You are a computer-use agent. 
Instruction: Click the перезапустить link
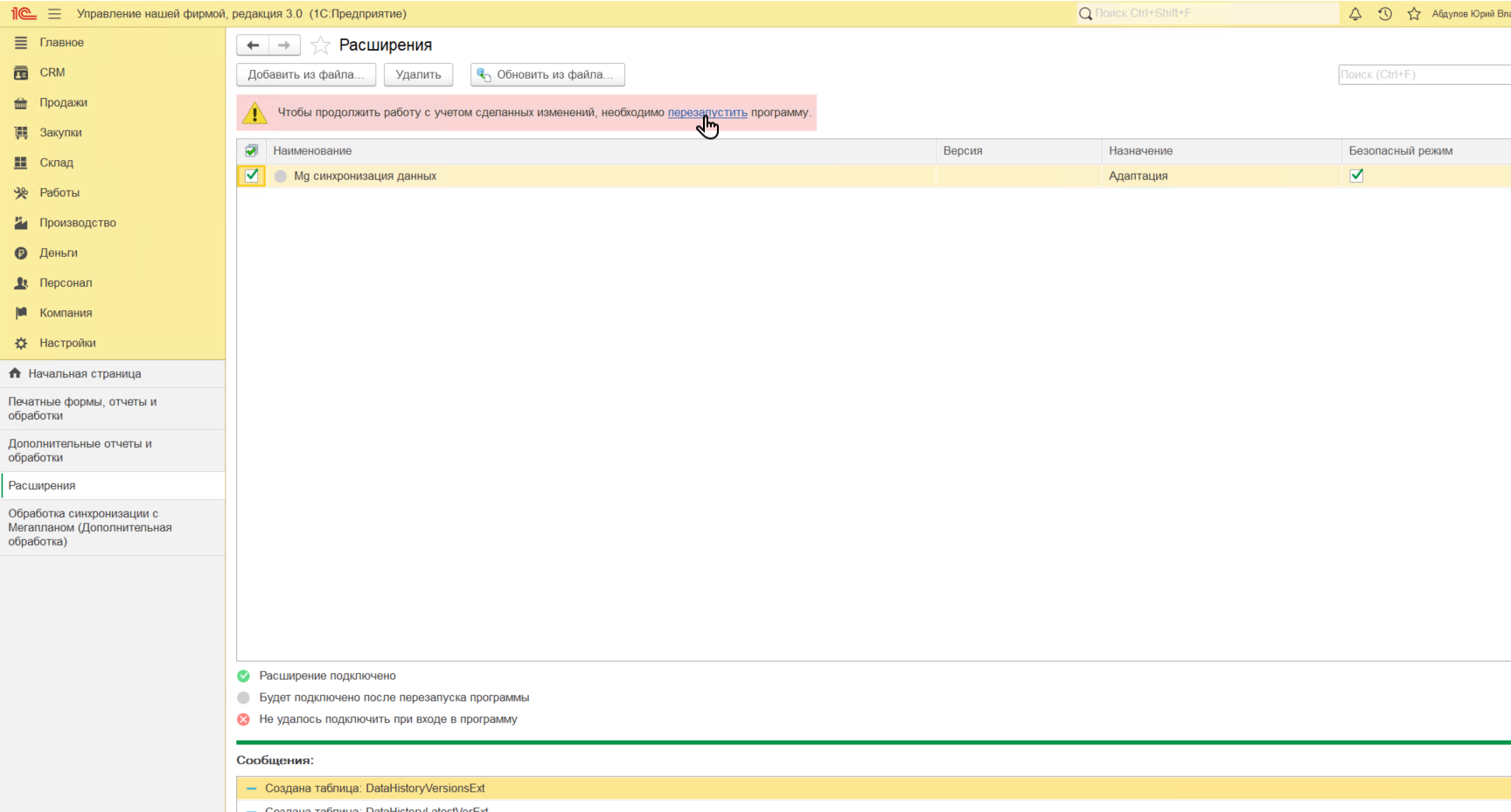point(707,113)
